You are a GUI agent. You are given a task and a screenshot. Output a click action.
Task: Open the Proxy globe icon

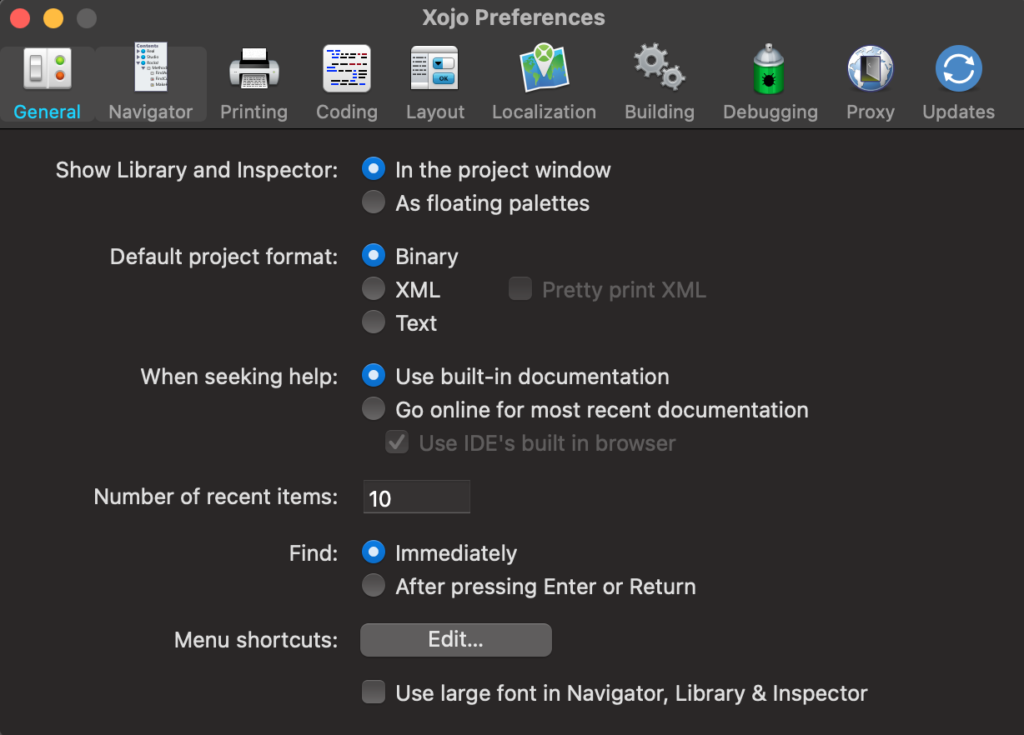click(870, 69)
